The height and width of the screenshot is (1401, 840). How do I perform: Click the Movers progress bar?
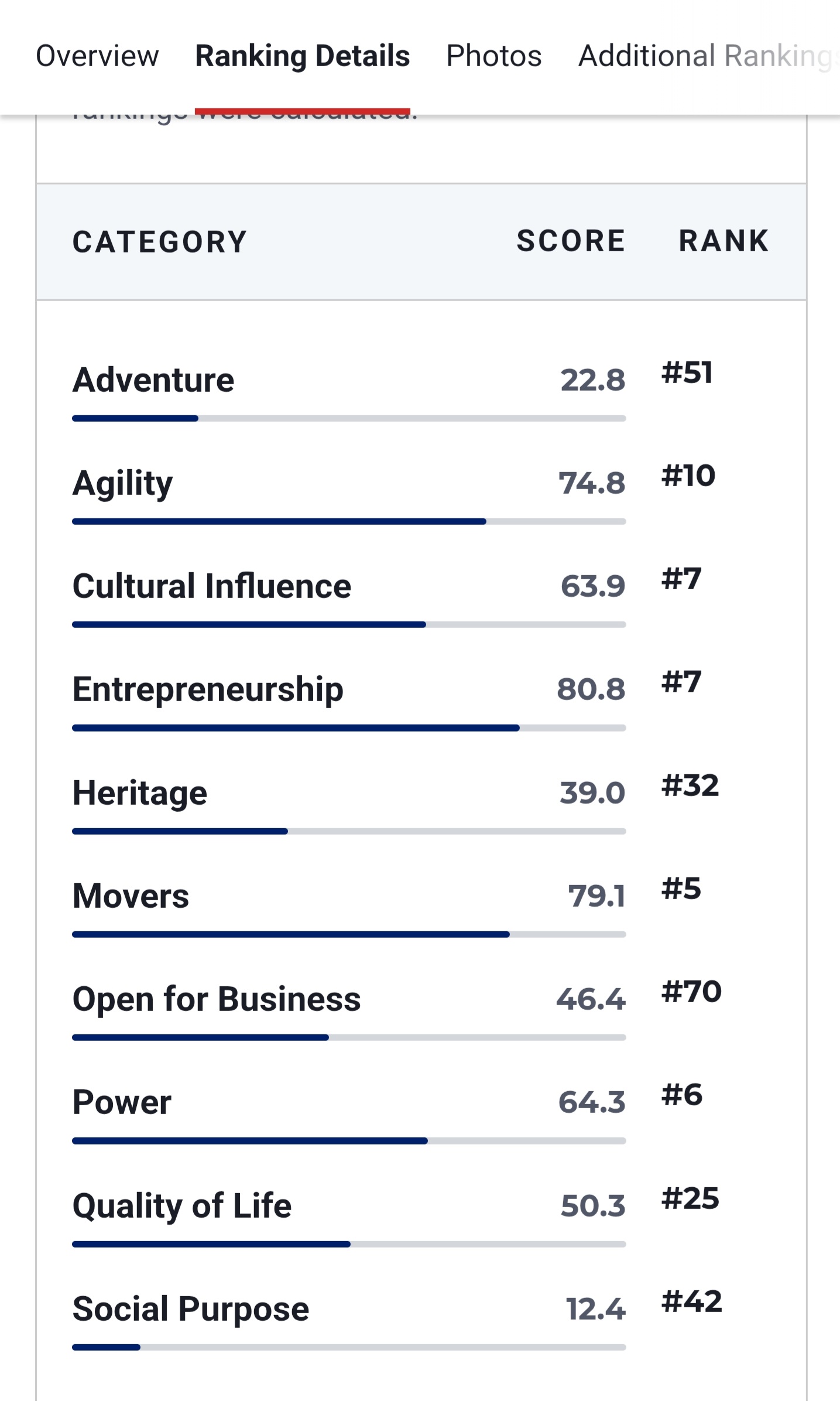(x=349, y=934)
